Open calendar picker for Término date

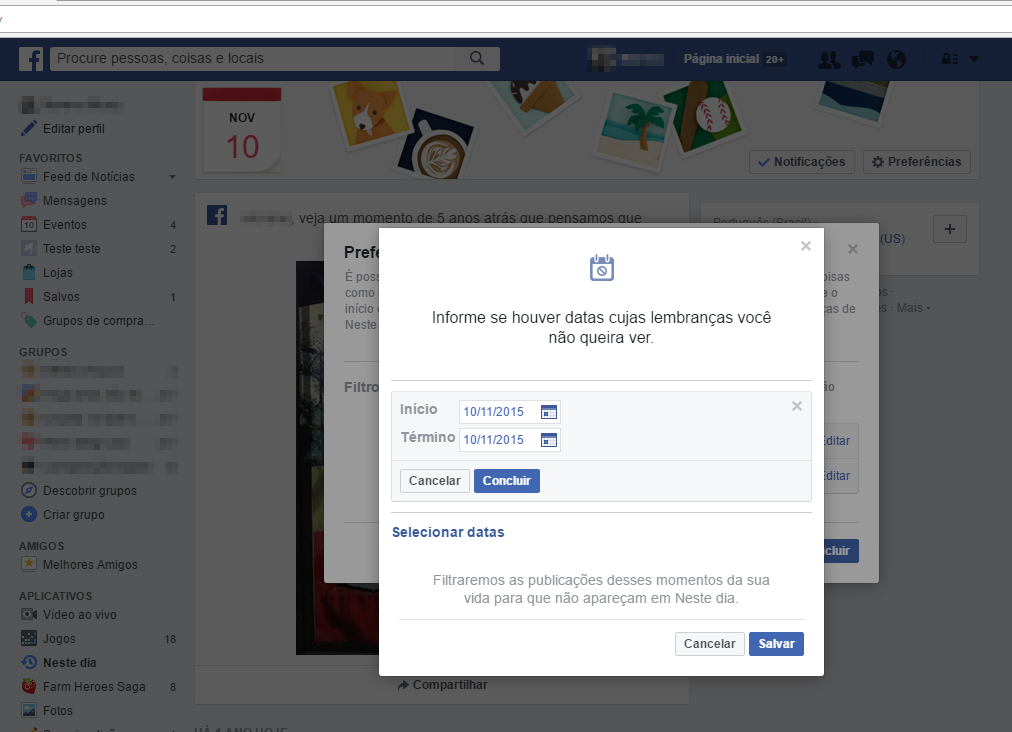tap(548, 440)
